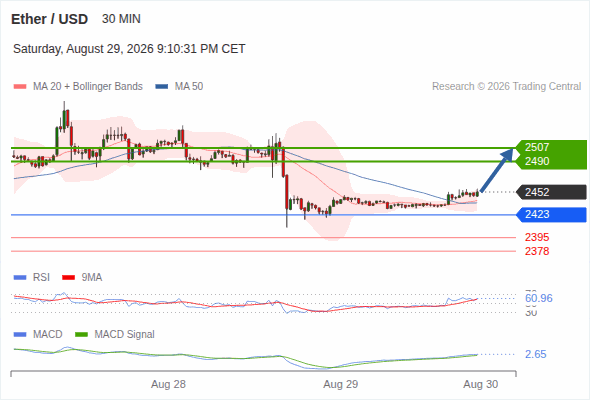Click the MA 20 + Bollinger Bands red swatch
The image size is (590, 400).
(x=20, y=87)
